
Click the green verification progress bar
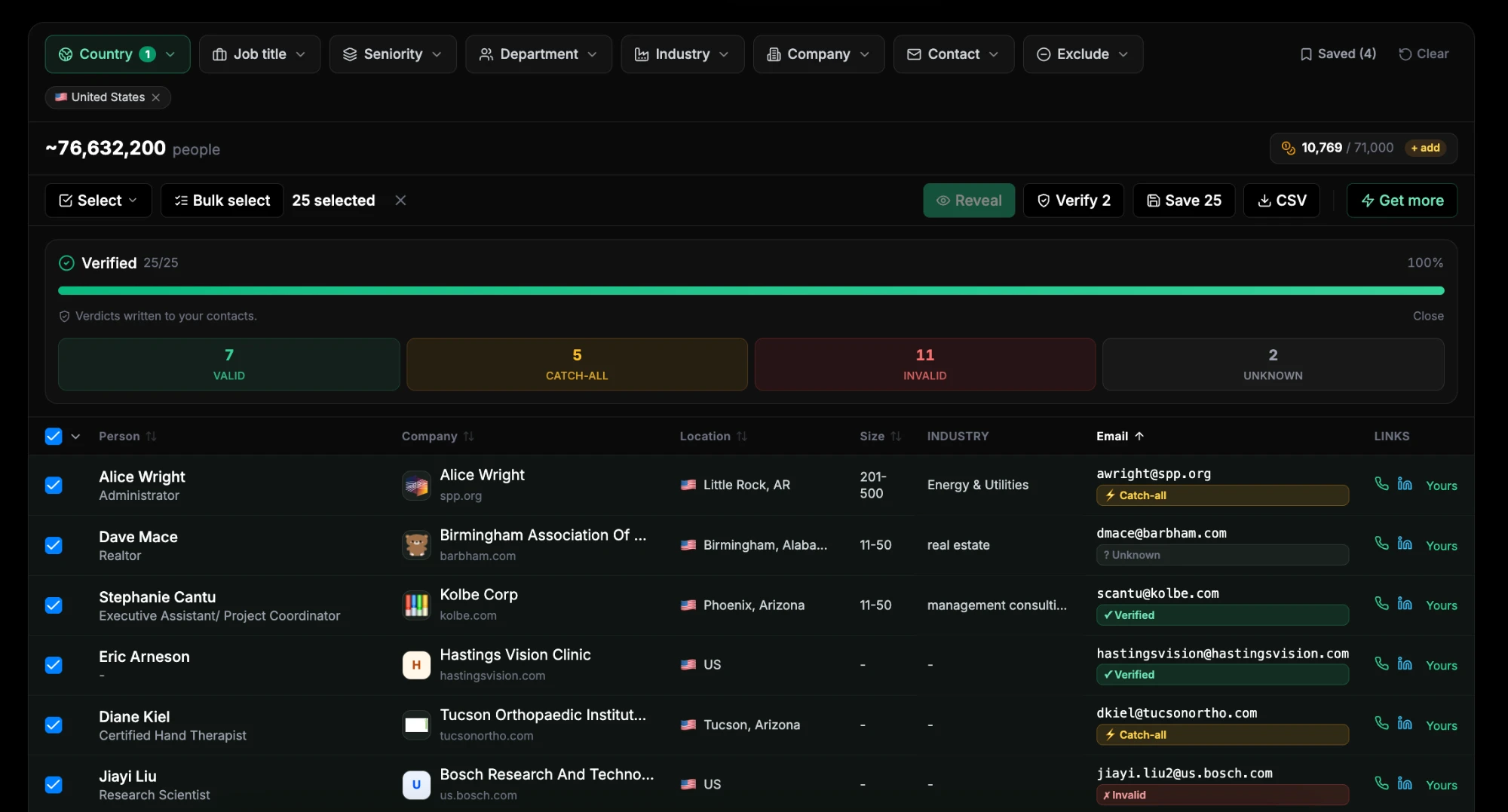coord(751,290)
